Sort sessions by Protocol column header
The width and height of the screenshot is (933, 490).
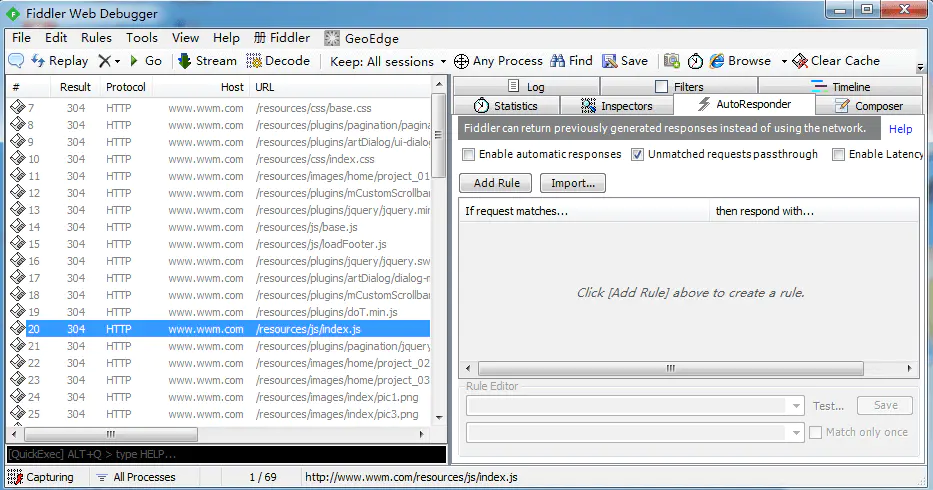126,87
